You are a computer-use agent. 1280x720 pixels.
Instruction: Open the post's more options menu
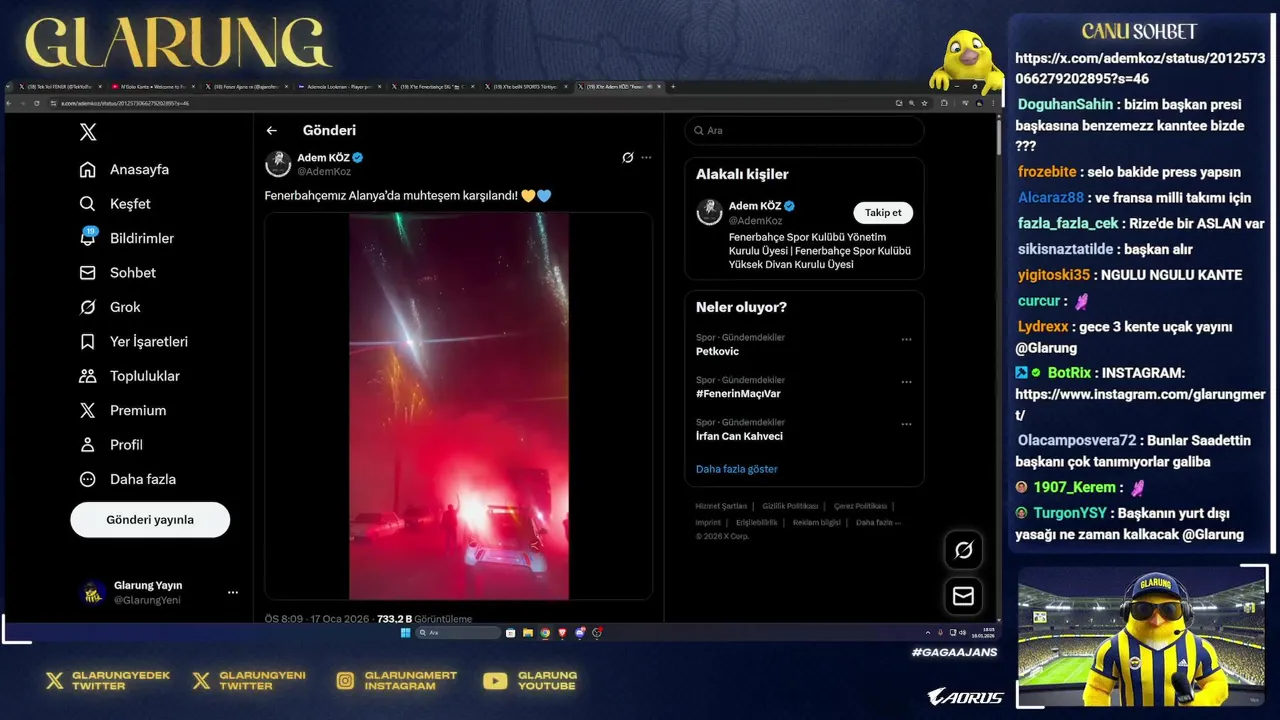[646, 158]
